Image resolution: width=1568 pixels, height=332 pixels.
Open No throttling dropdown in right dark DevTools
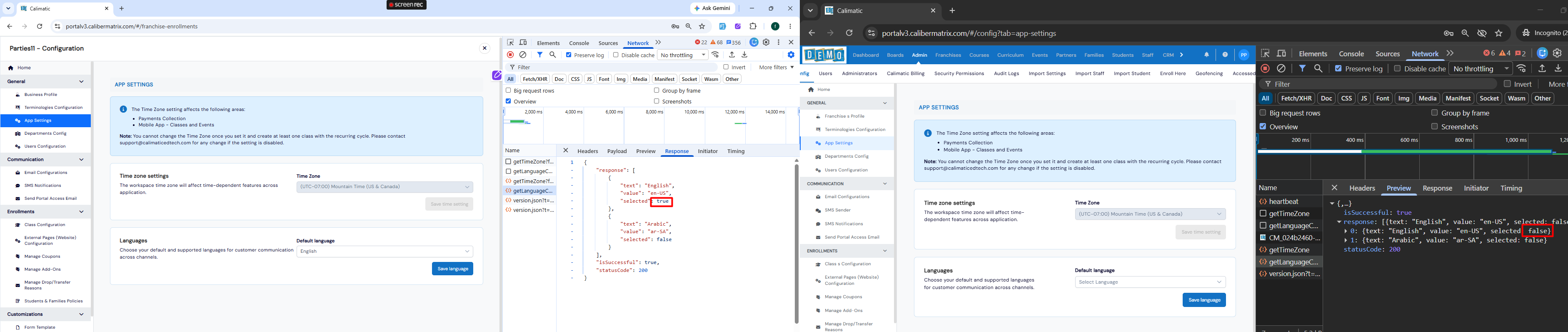point(1481,69)
